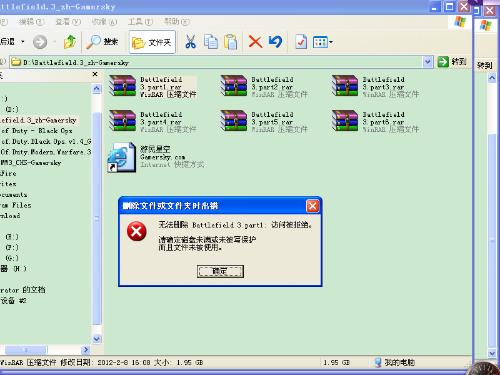Click the Paste clipboard icon

231,42
